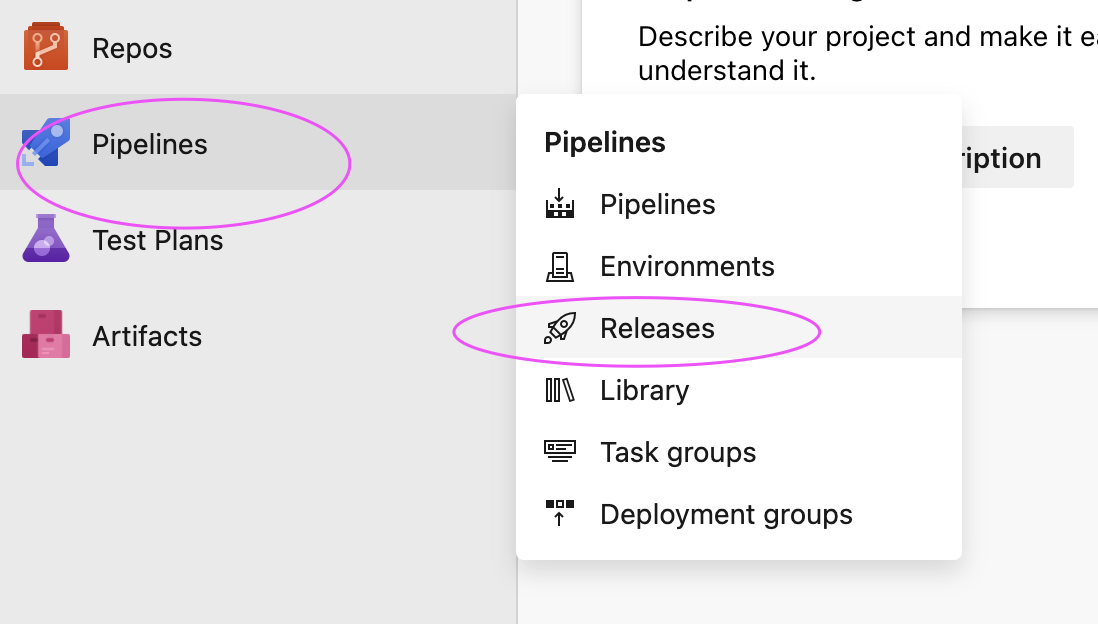Open Environments from the flyout text
This screenshot has height=624, width=1098.
(x=687, y=267)
